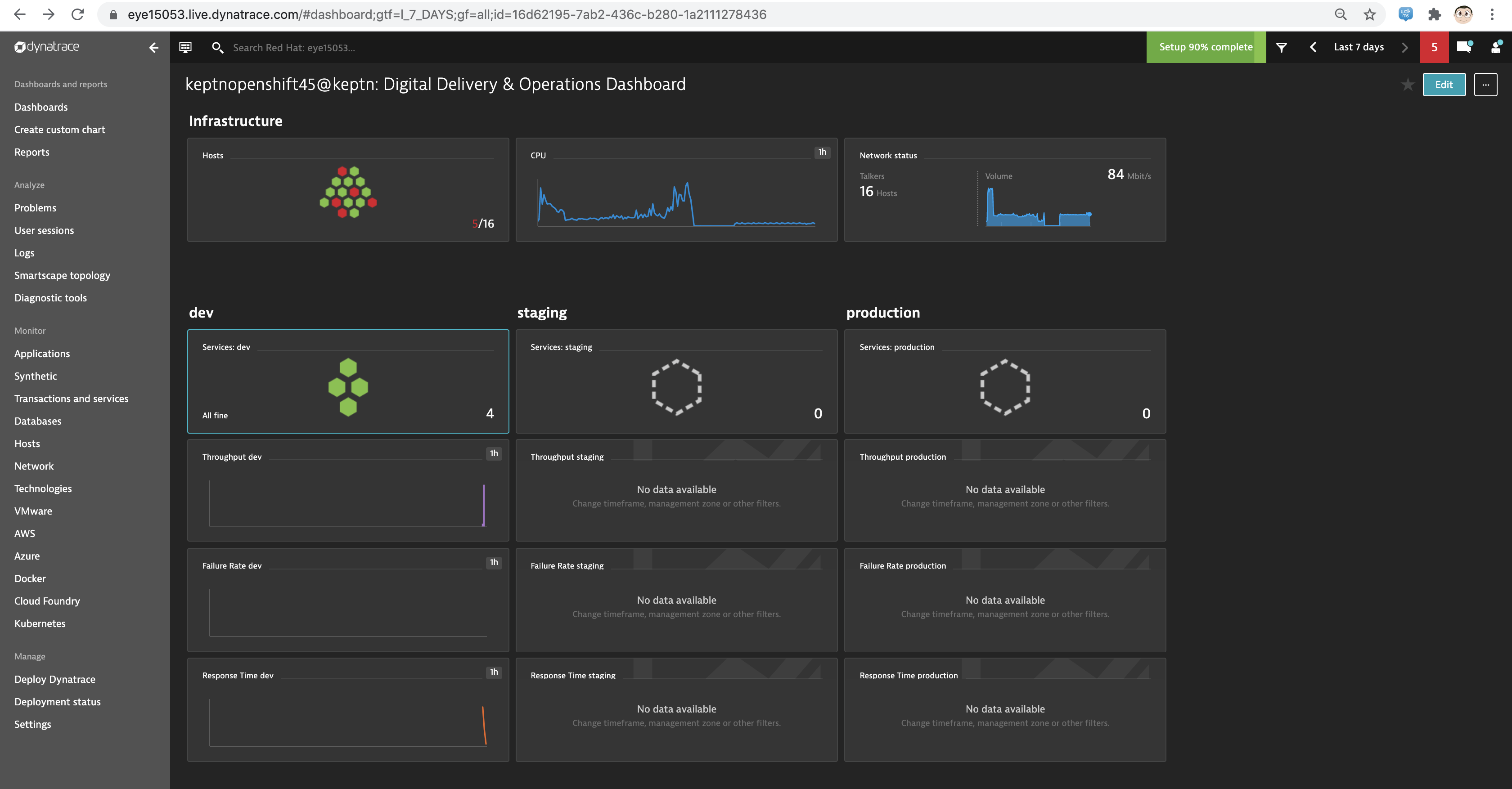The image size is (1512, 789).
Task: Open Smartscape topology
Action: [x=62, y=276]
